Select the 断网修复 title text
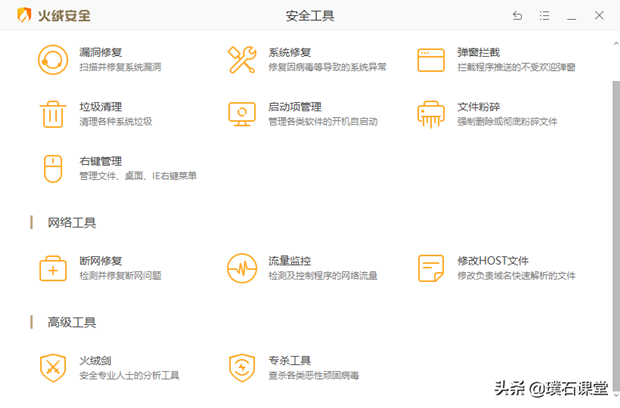 tap(100, 261)
